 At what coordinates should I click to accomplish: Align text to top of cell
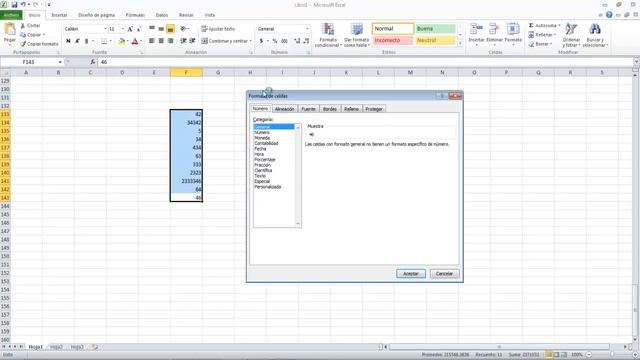pyautogui.click(x=152, y=29)
